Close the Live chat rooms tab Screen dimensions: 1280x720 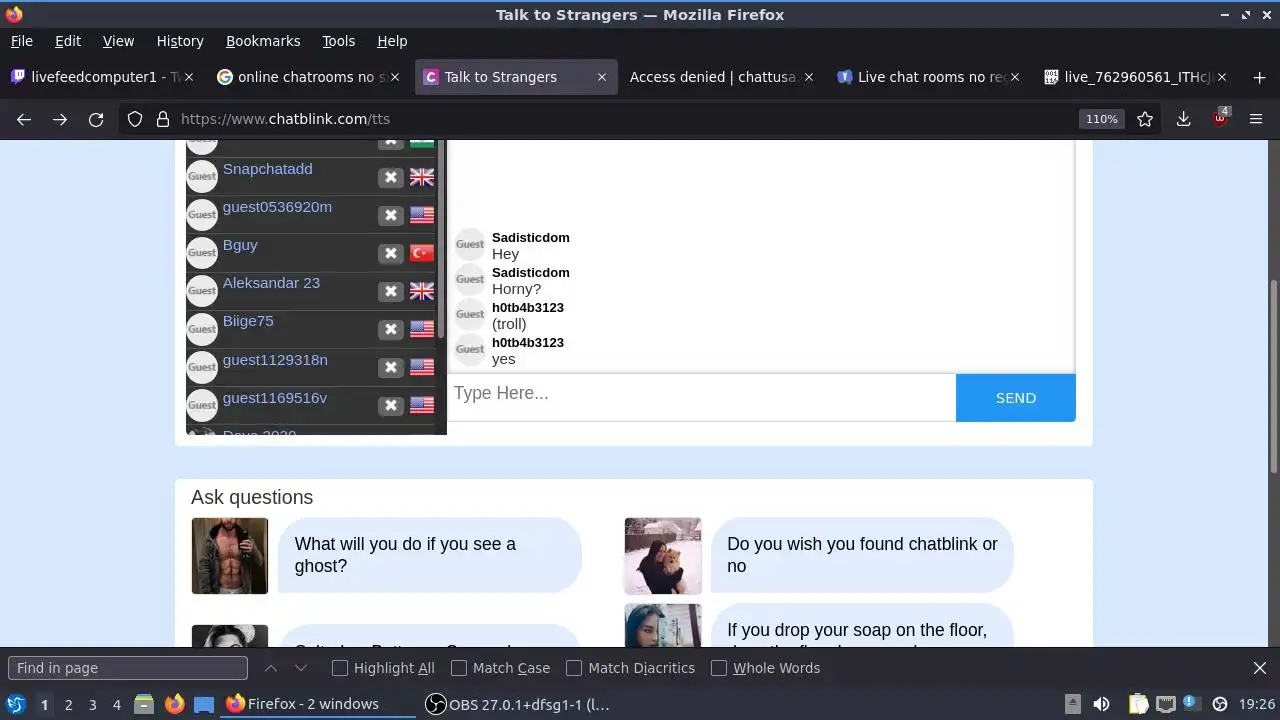(x=1014, y=77)
